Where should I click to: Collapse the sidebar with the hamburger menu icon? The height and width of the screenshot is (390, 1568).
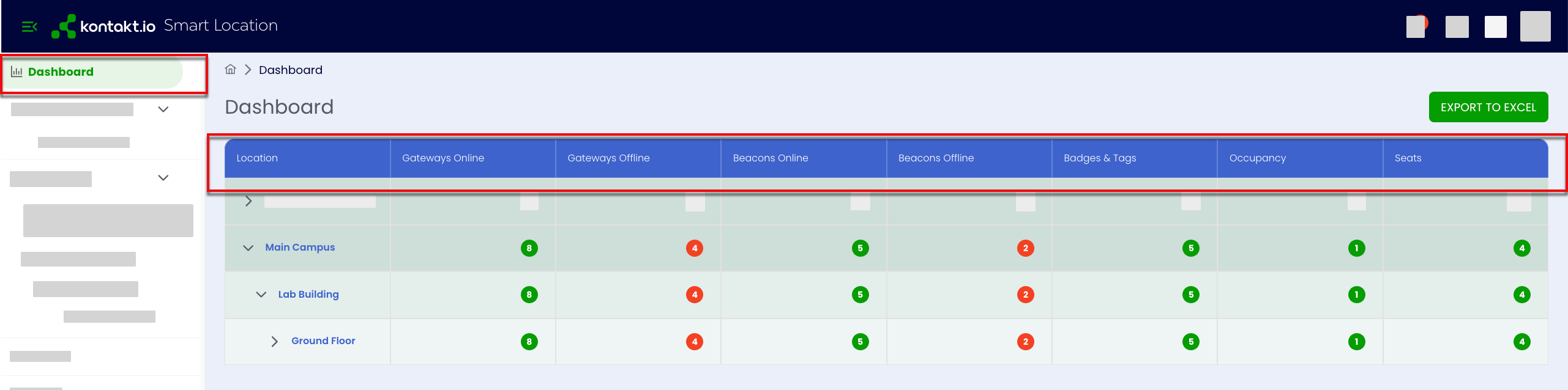(29, 26)
